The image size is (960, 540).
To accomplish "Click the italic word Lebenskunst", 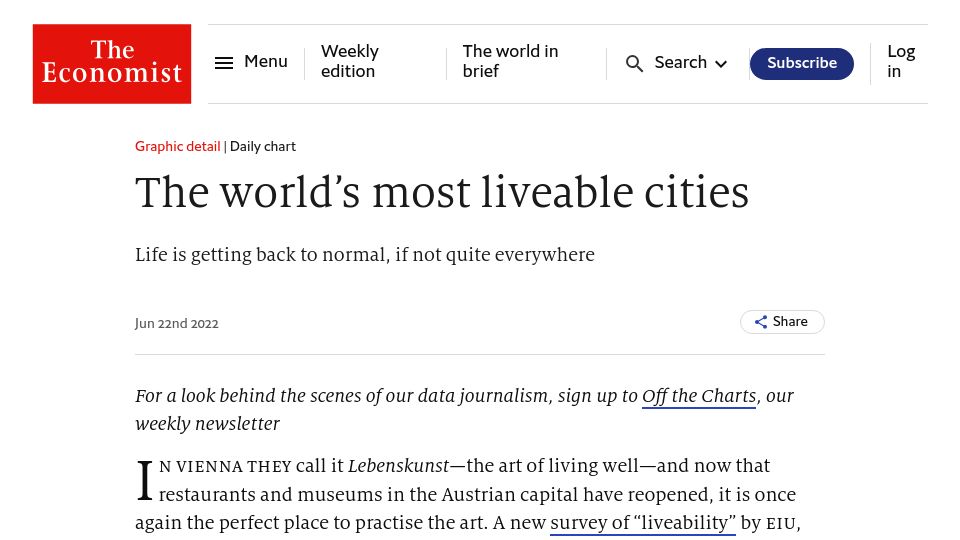I will click(x=399, y=466).
